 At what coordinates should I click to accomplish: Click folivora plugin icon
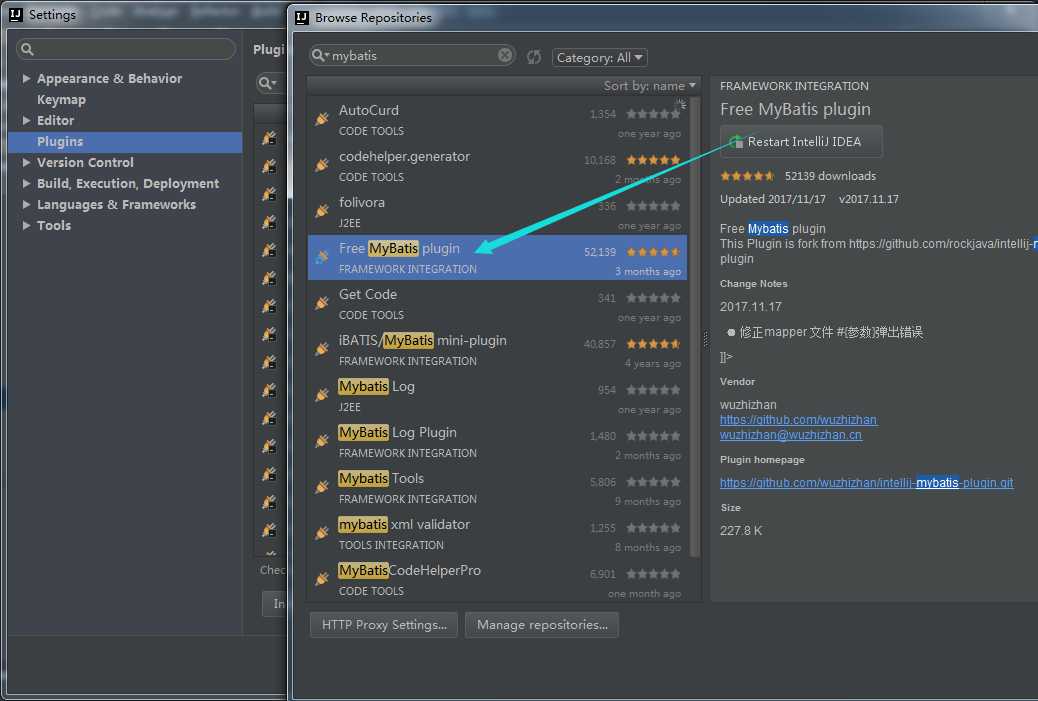point(322,211)
